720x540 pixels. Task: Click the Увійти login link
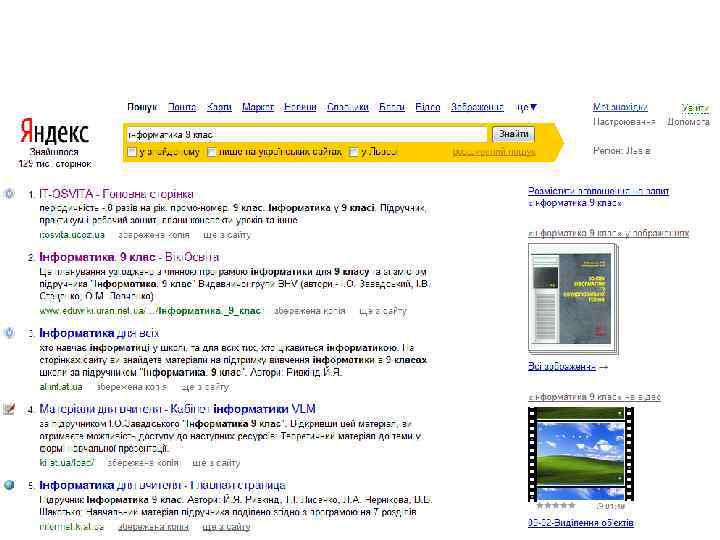click(x=695, y=108)
